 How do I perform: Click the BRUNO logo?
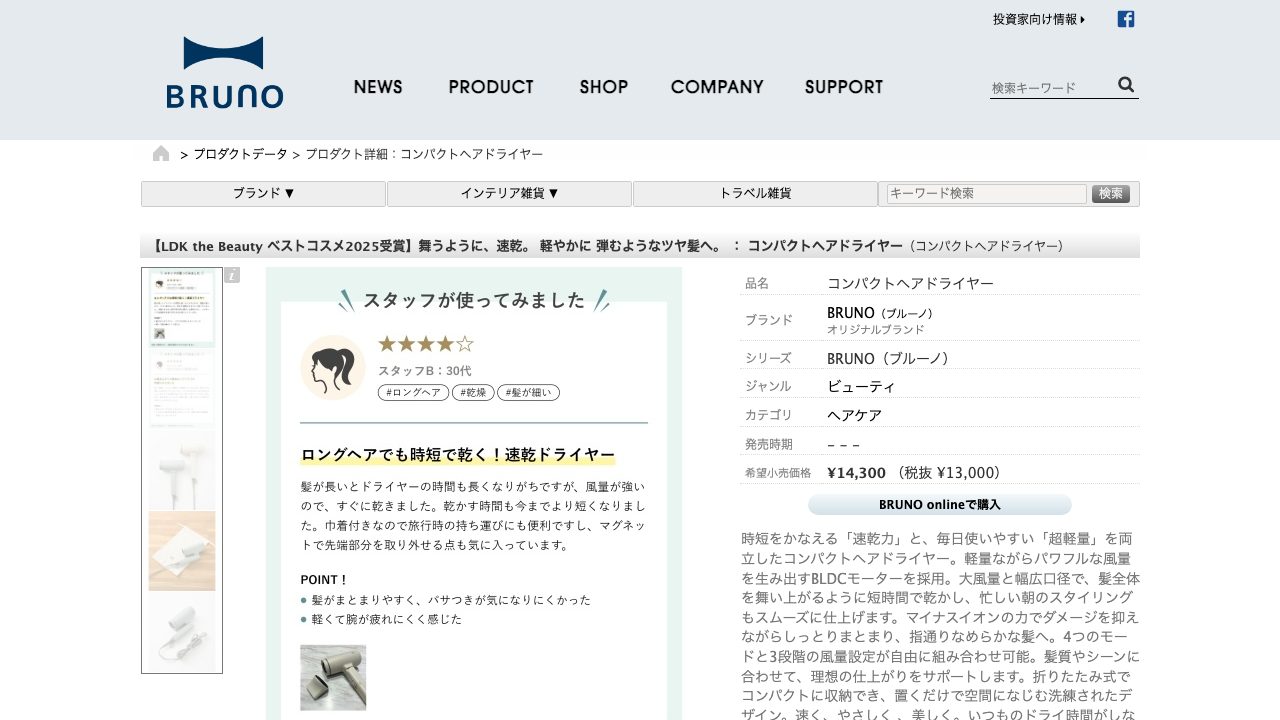coord(225,72)
